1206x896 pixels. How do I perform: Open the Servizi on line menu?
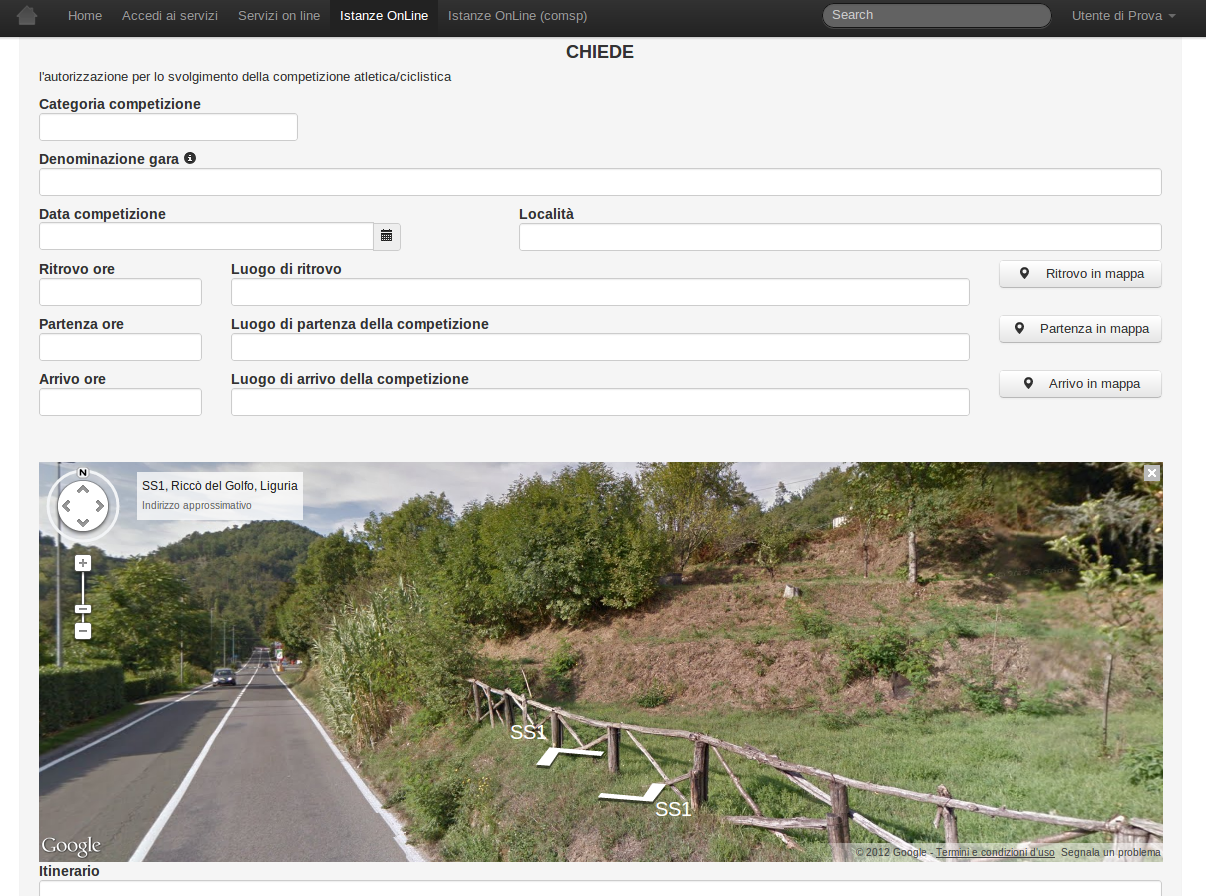pyautogui.click(x=279, y=16)
